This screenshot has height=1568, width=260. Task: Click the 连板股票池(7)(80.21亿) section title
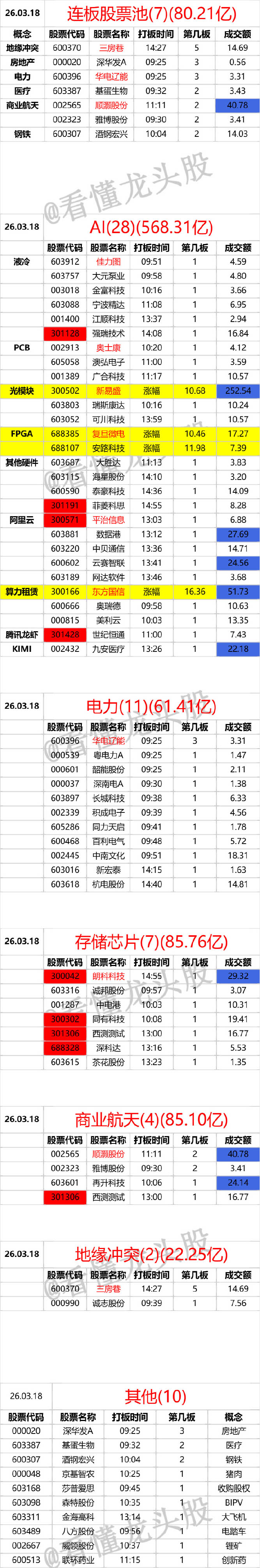point(151,13)
